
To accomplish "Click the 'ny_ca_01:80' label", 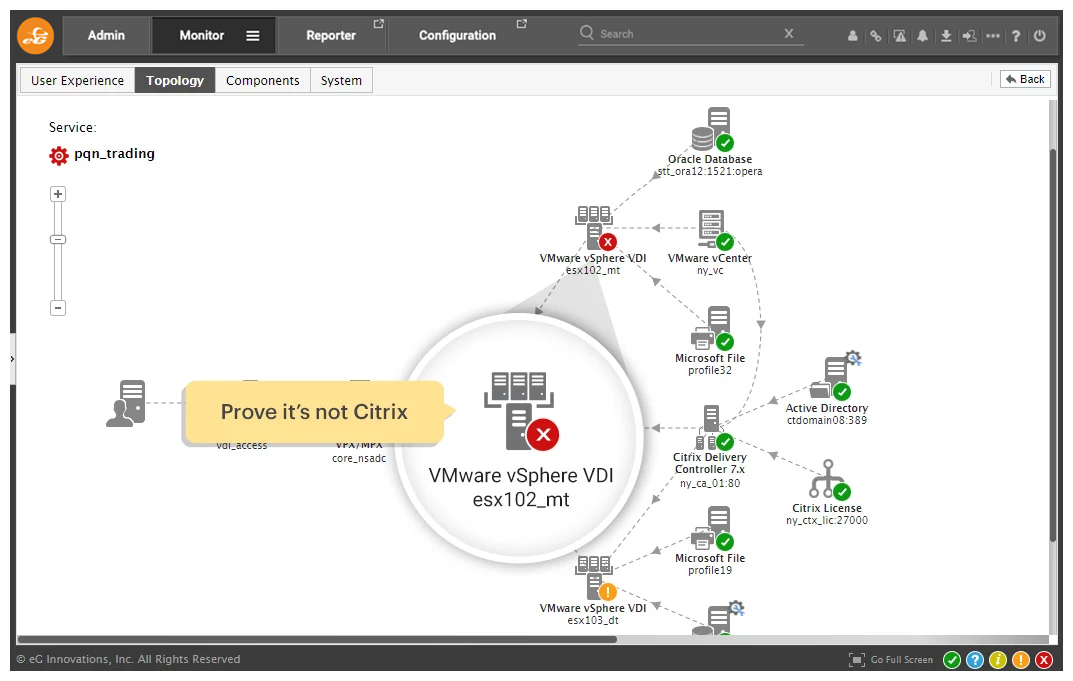I will (x=710, y=483).
